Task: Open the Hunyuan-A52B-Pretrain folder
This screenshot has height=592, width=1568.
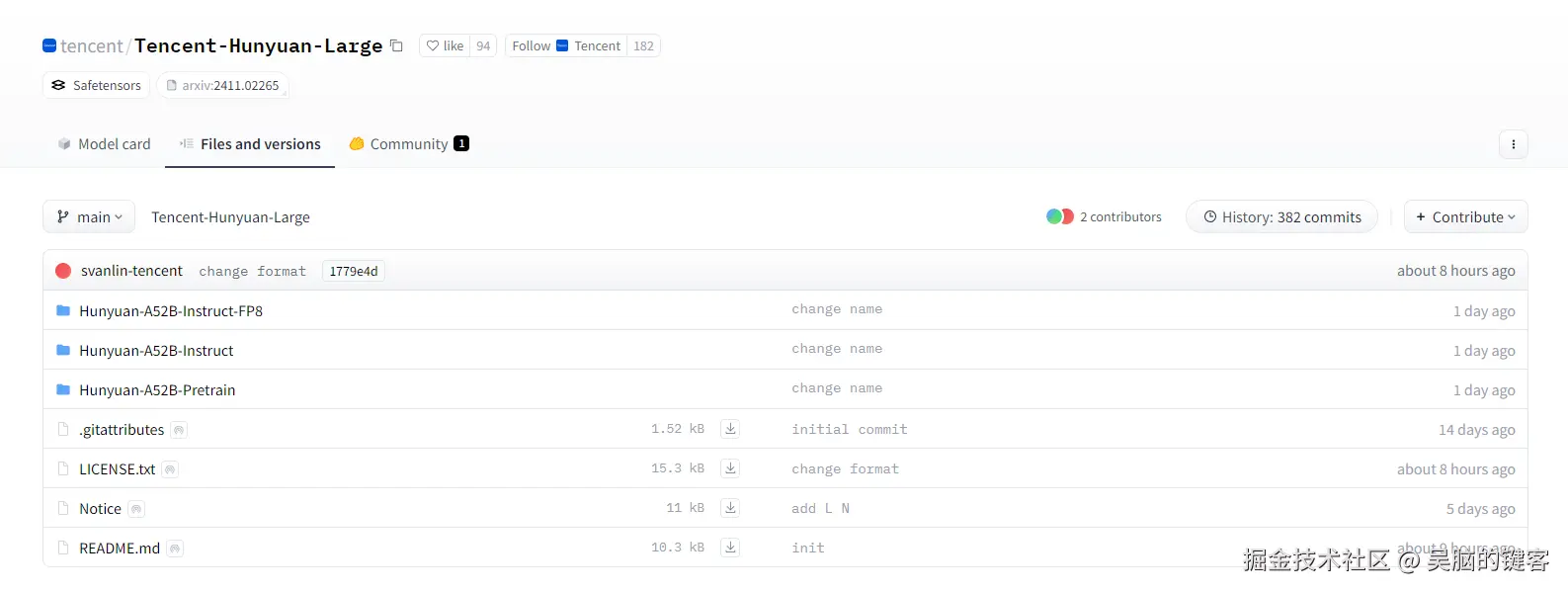Action: pyautogui.click(x=157, y=389)
